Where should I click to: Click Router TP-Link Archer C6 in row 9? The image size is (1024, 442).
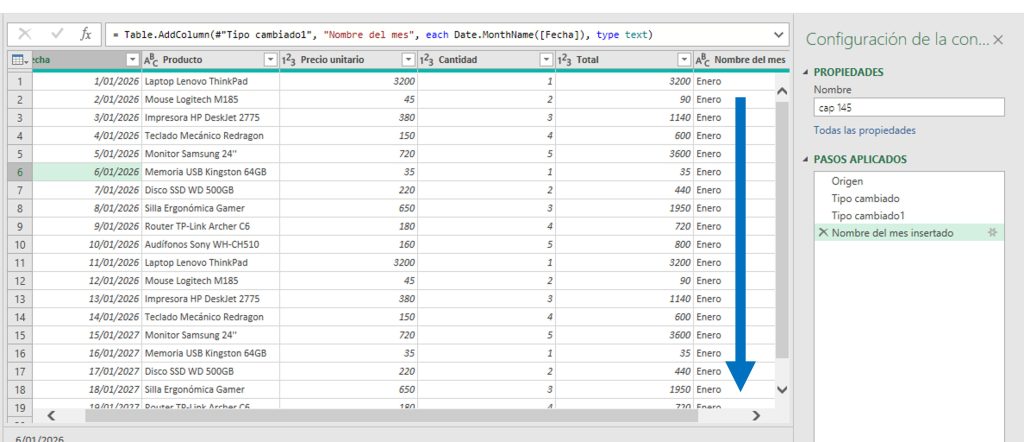[x=210, y=227]
